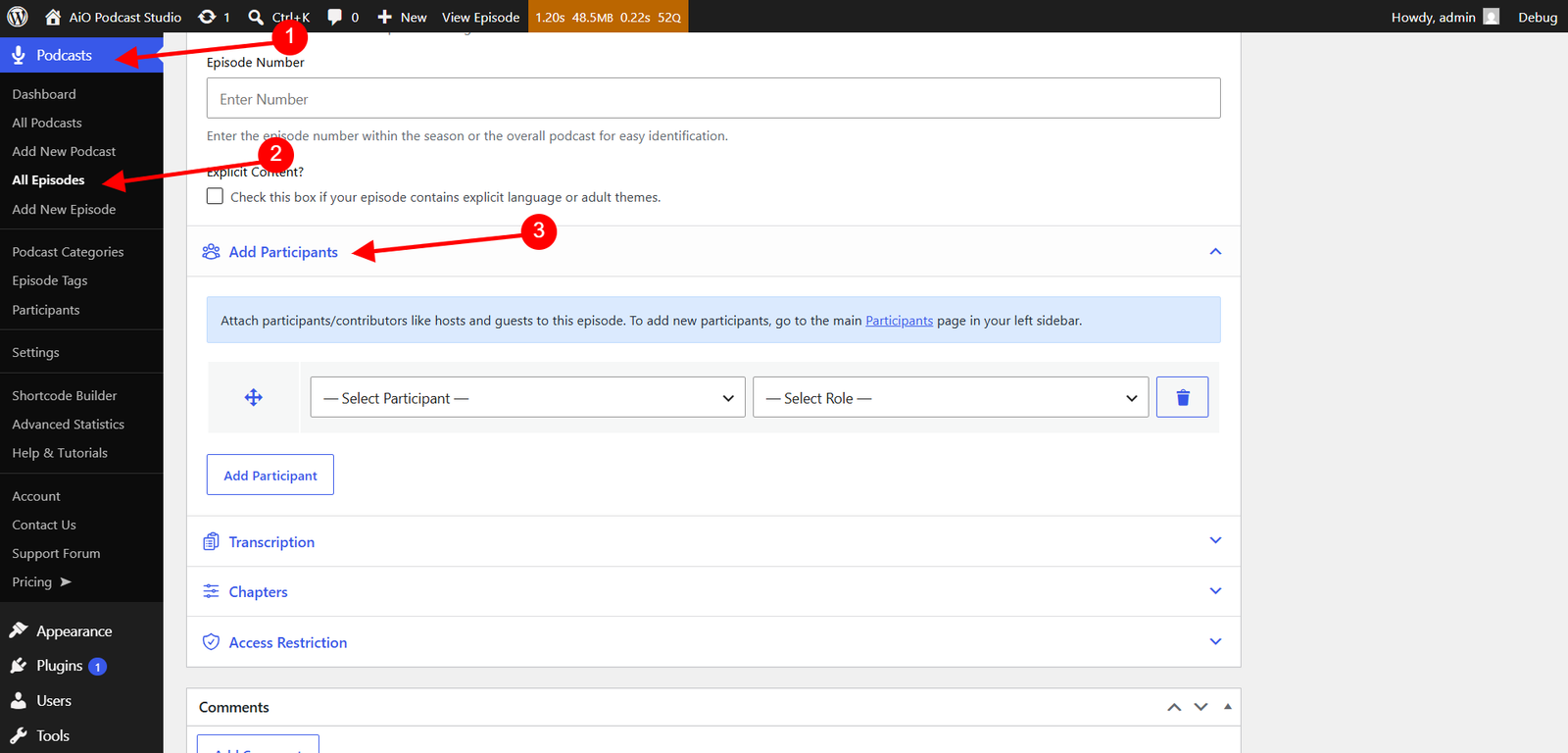1568x753 pixels.
Task: Click the Add Participants people icon
Action: [x=211, y=252]
